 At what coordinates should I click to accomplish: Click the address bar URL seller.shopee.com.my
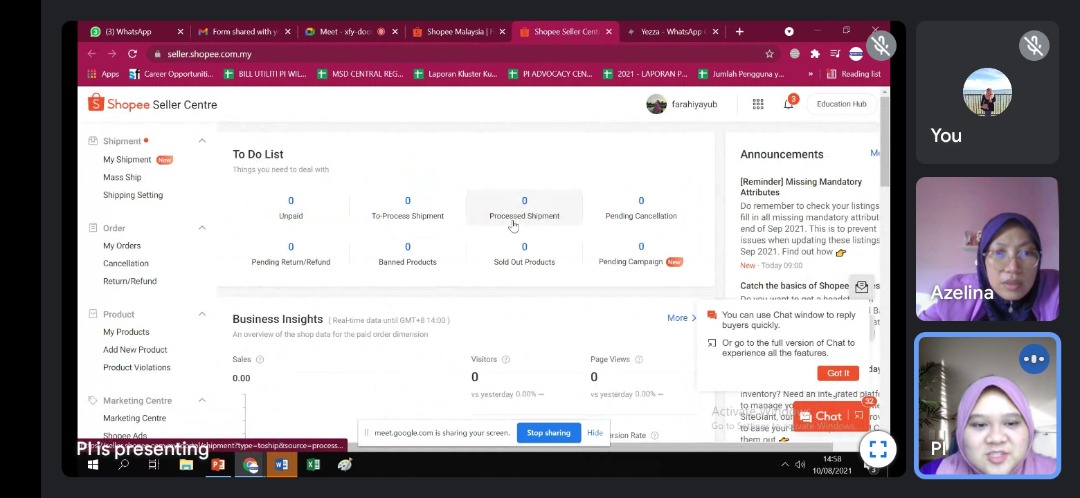click(x=209, y=54)
